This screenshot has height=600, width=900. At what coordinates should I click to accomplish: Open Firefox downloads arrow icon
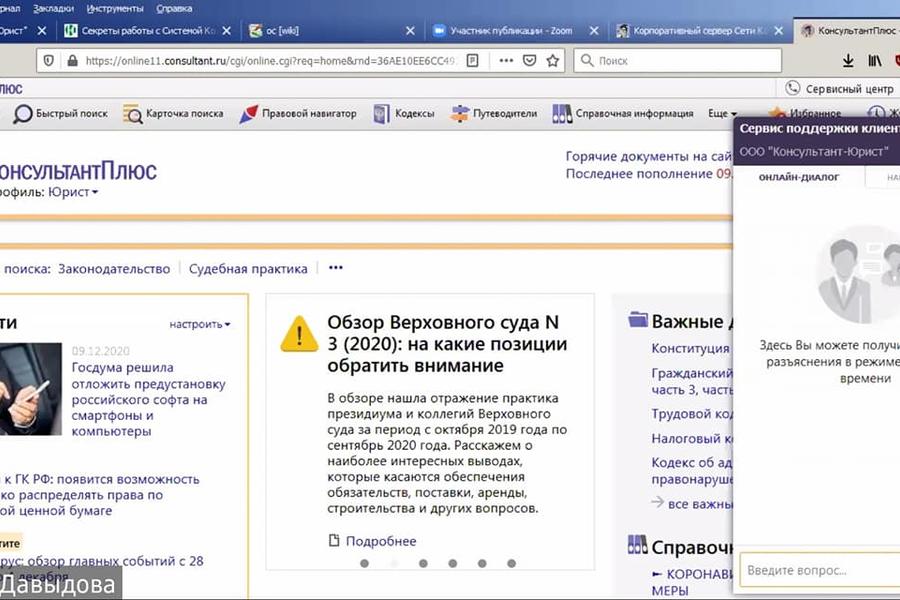[x=848, y=60]
